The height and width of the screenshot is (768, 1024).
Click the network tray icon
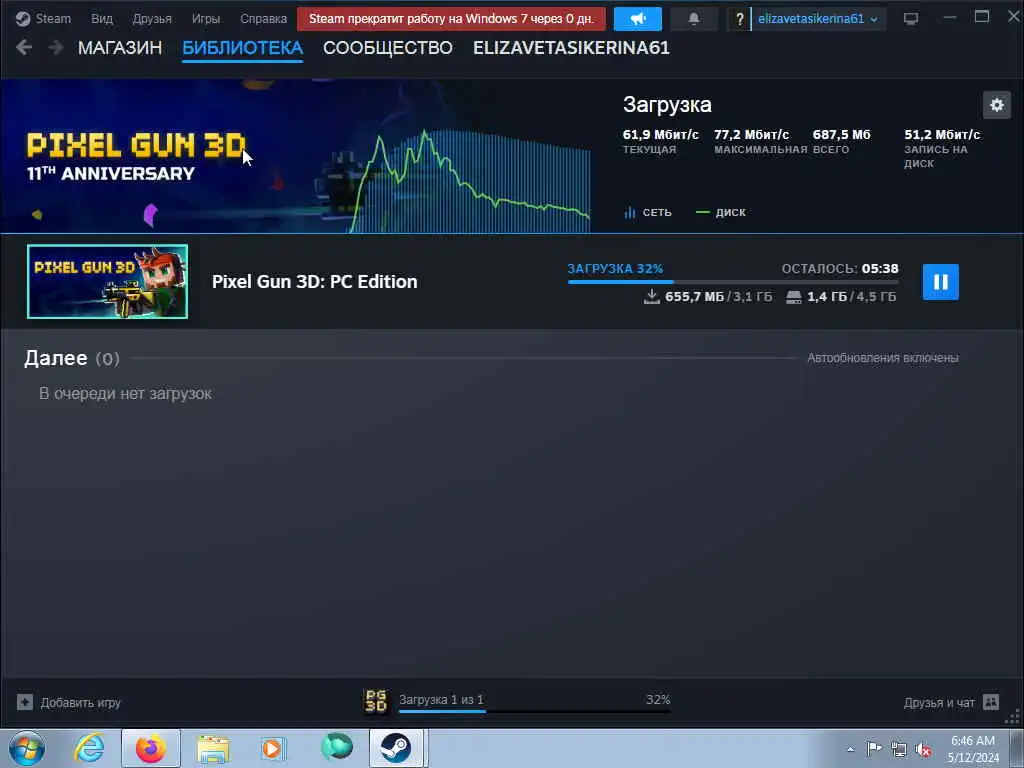coord(899,749)
